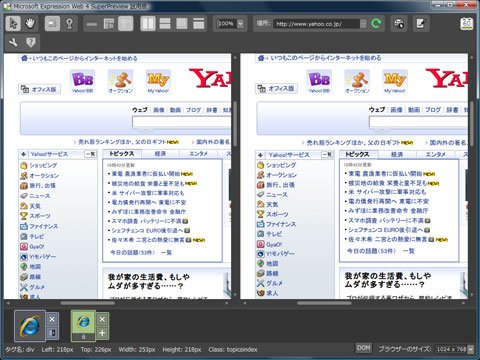480x360 pixels.
Task: Open ファイナンス link in right pane
Action: 281,224
